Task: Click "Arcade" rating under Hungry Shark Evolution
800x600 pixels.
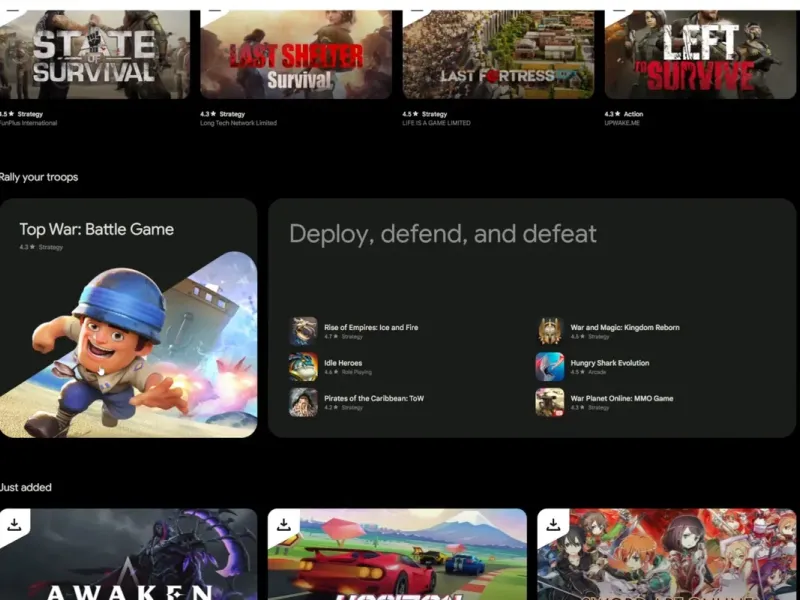Action: [588, 372]
